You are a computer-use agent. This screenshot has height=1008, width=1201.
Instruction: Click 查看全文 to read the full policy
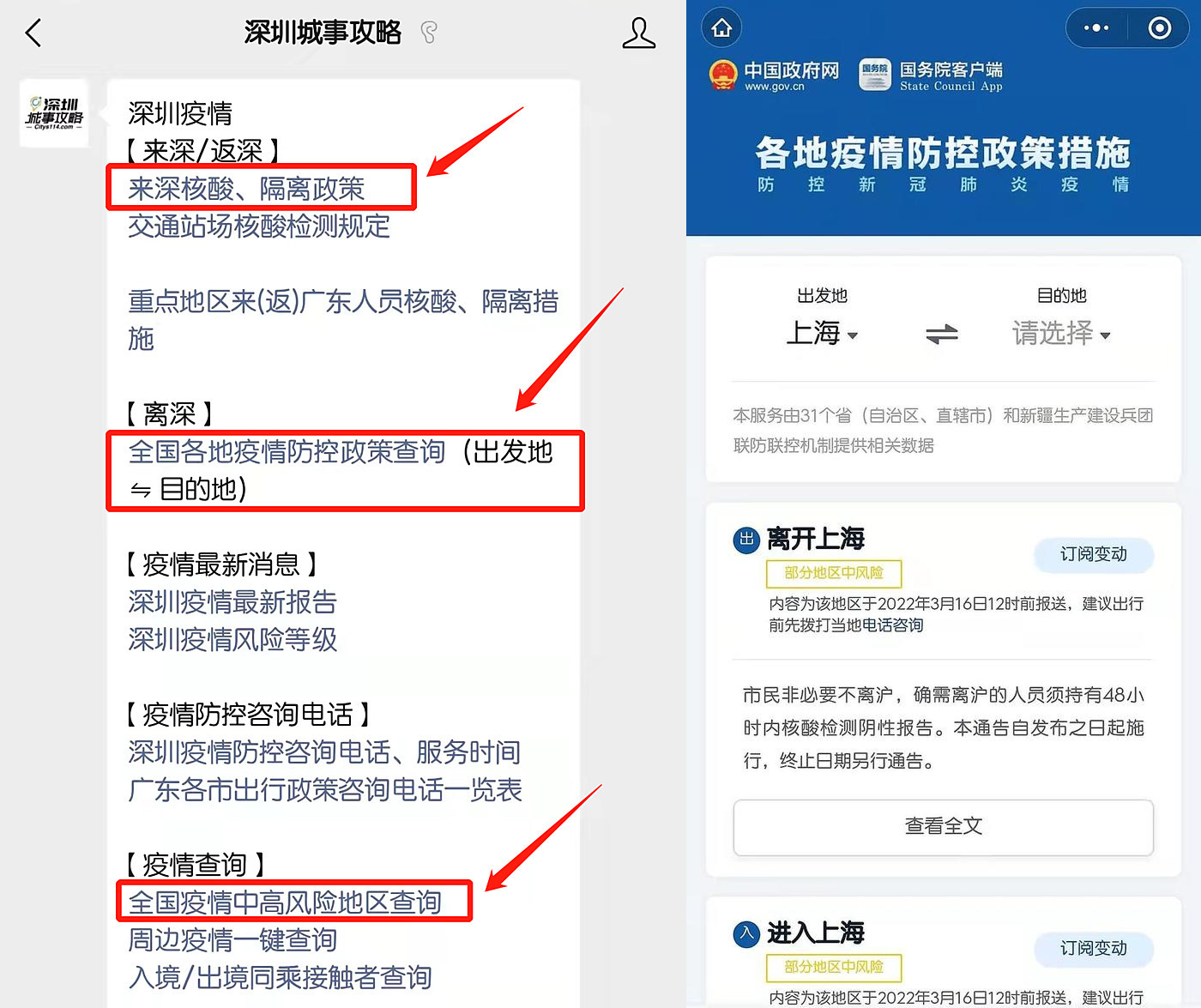[944, 826]
